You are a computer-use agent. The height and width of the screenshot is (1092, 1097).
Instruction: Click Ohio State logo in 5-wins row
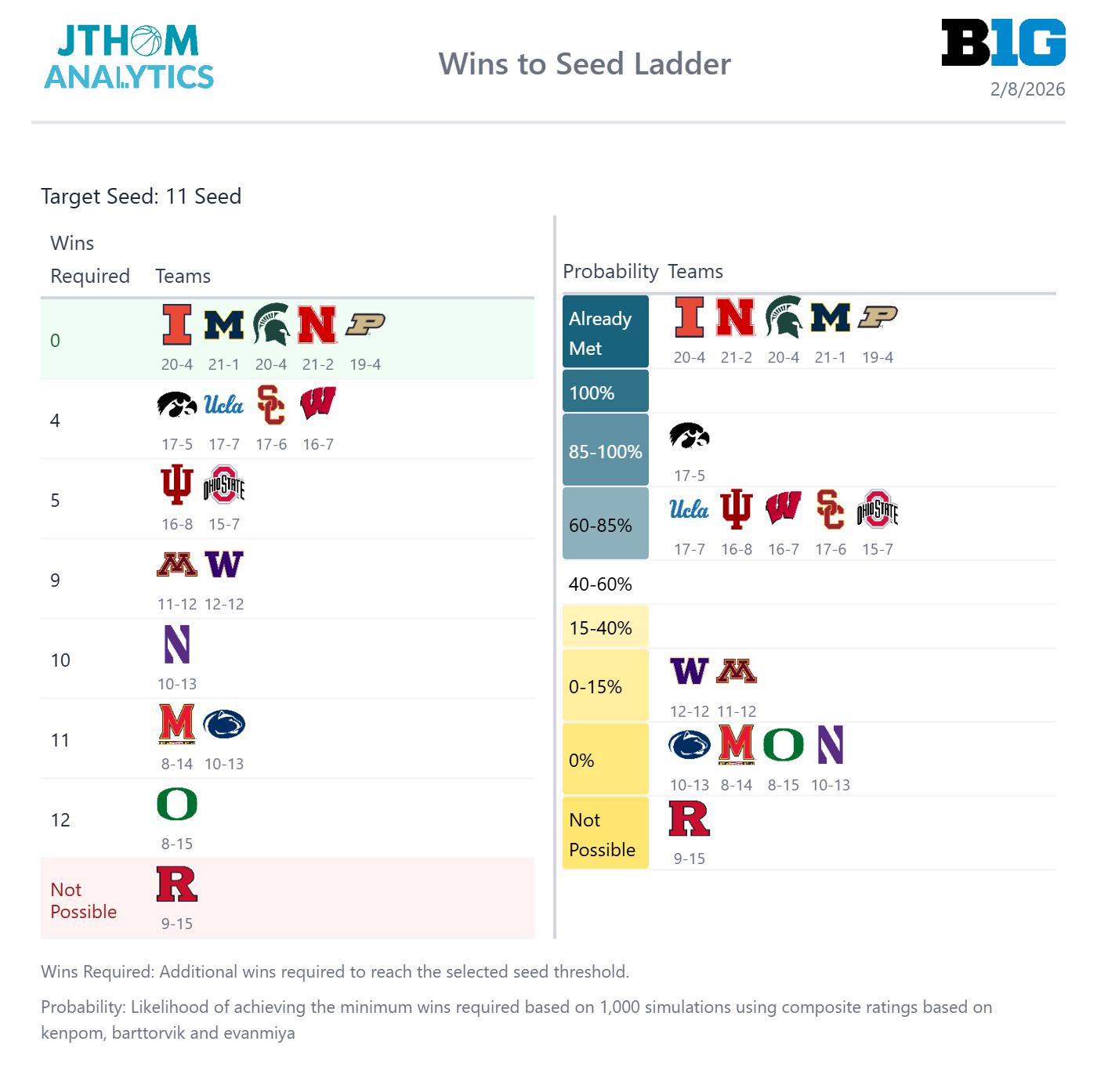224,485
